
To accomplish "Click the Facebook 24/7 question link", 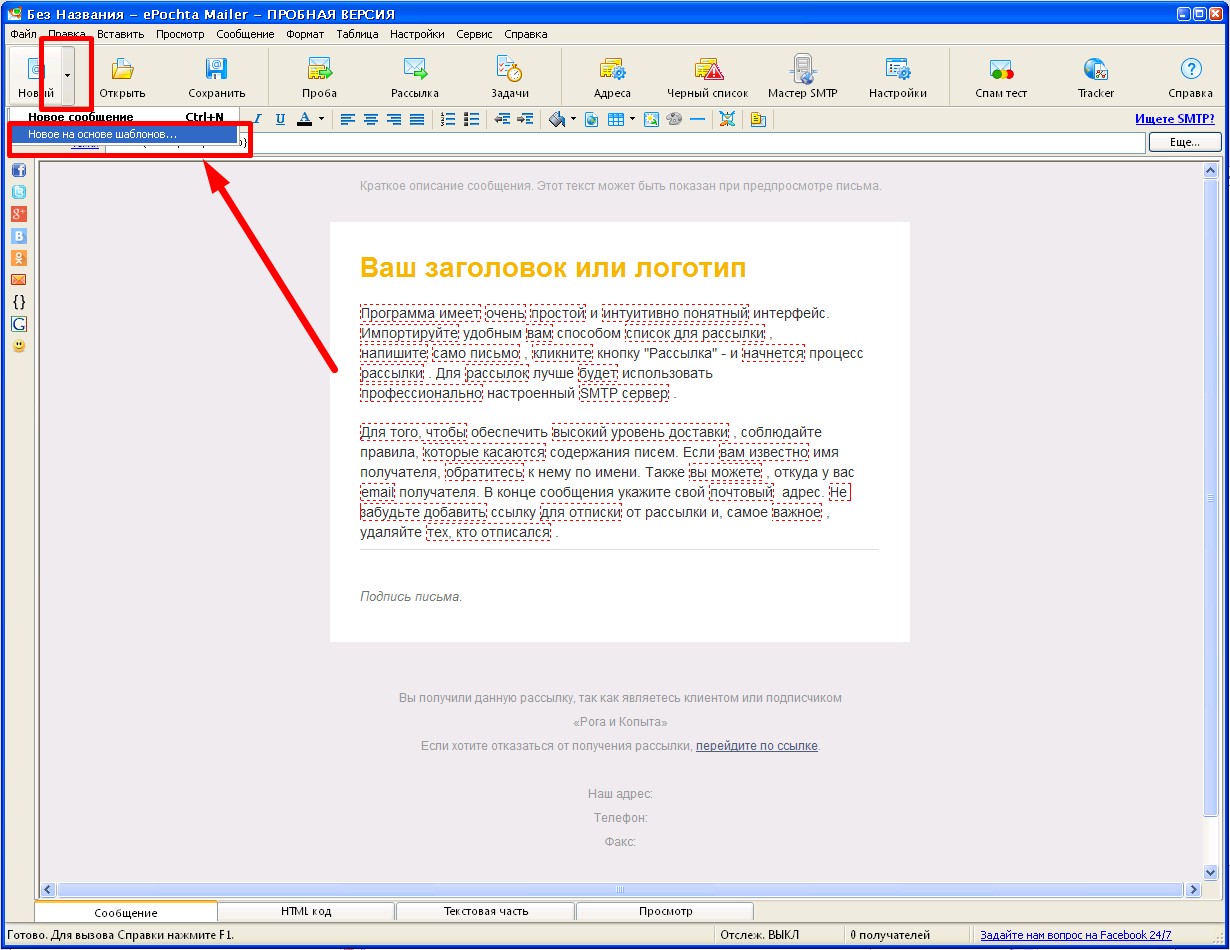I will coord(1075,935).
